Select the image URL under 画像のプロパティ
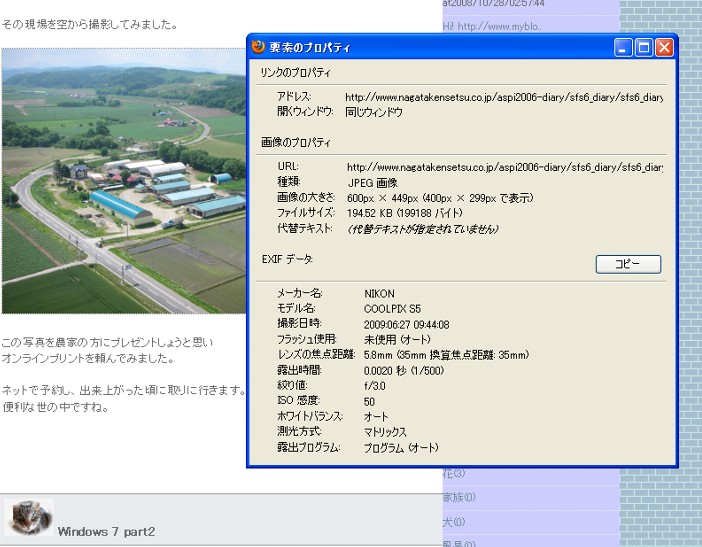This screenshot has height=547, width=702. [x=505, y=167]
